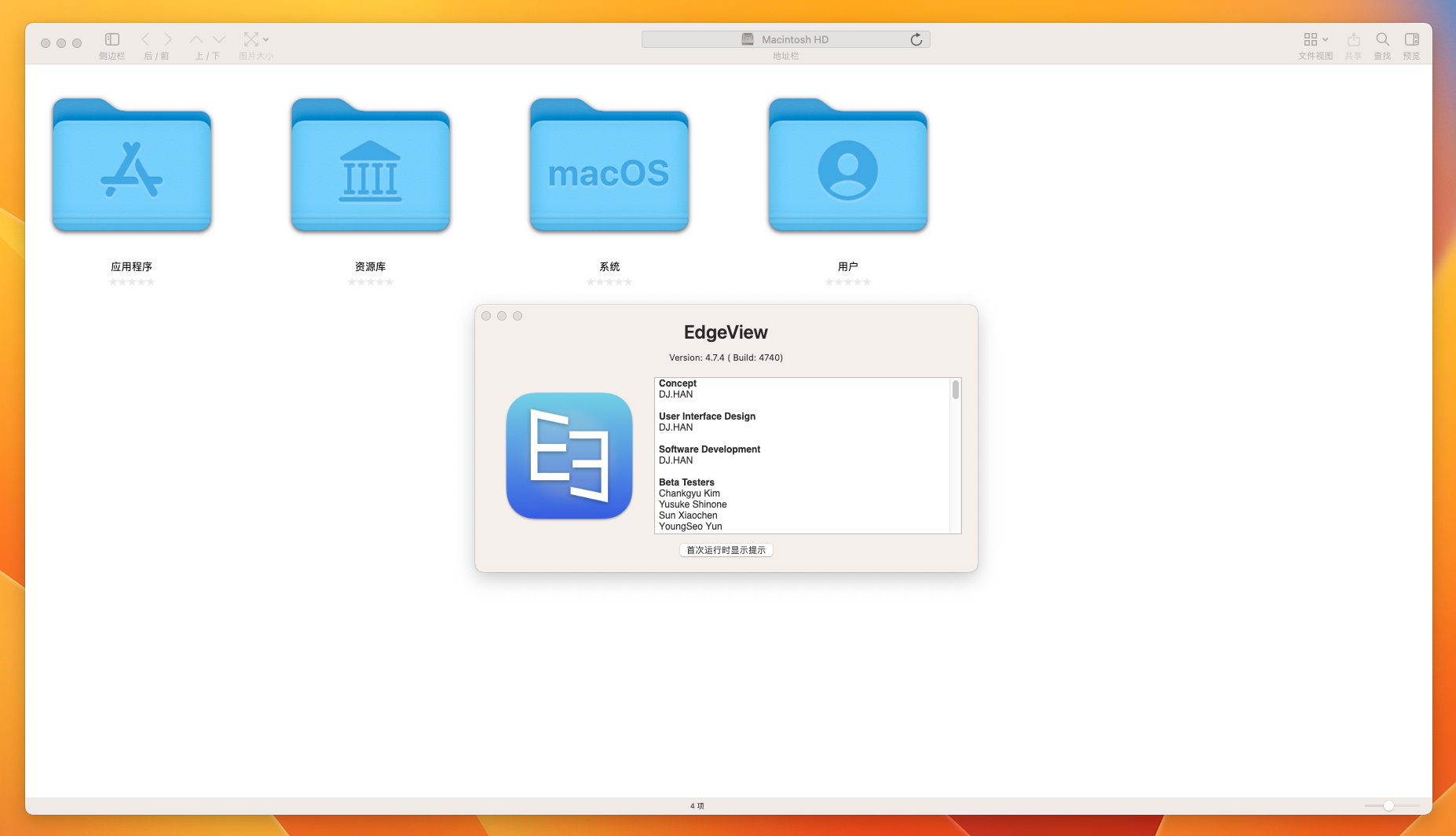Viewport: 1456px width, 836px height.
Task: Set star rating under 应用程序
Action: pyautogui.click(x=132, y=282)
